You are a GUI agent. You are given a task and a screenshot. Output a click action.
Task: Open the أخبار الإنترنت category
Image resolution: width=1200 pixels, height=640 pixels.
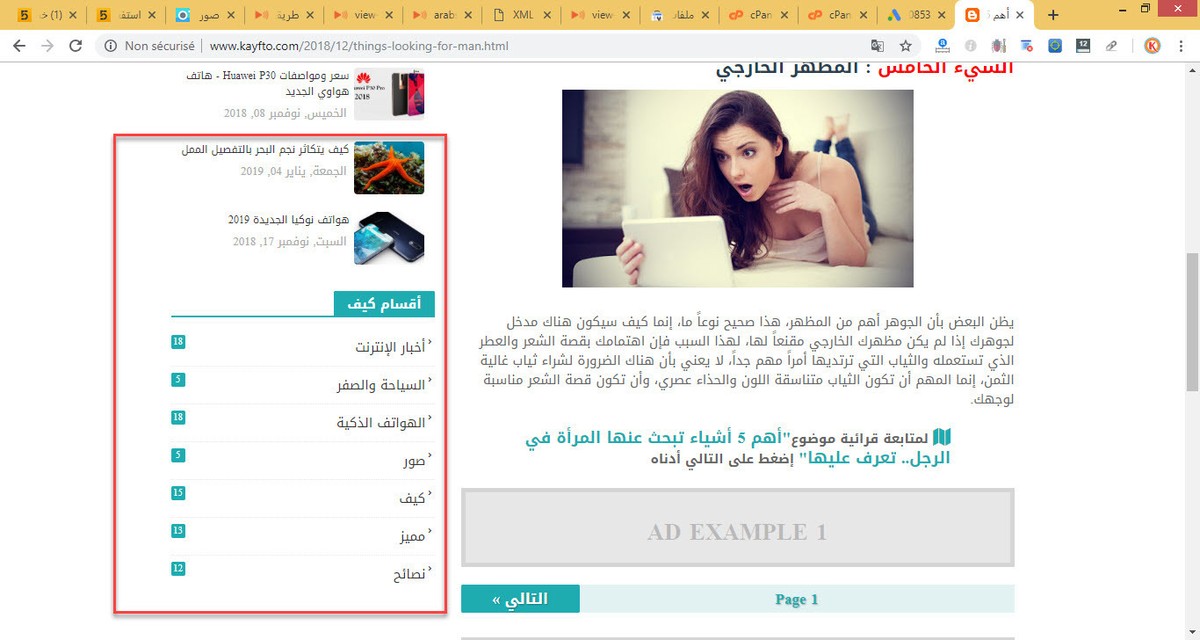pos(390,348)
